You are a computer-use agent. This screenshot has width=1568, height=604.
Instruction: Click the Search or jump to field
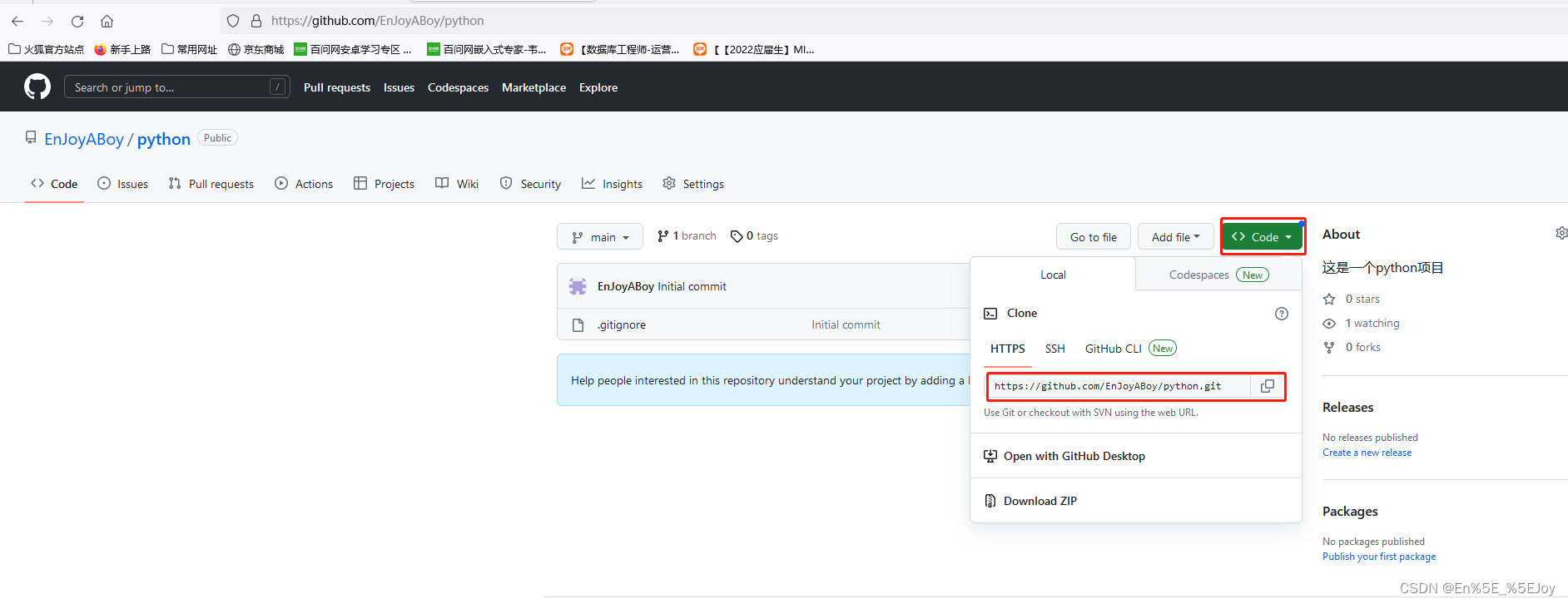point(177,87)
